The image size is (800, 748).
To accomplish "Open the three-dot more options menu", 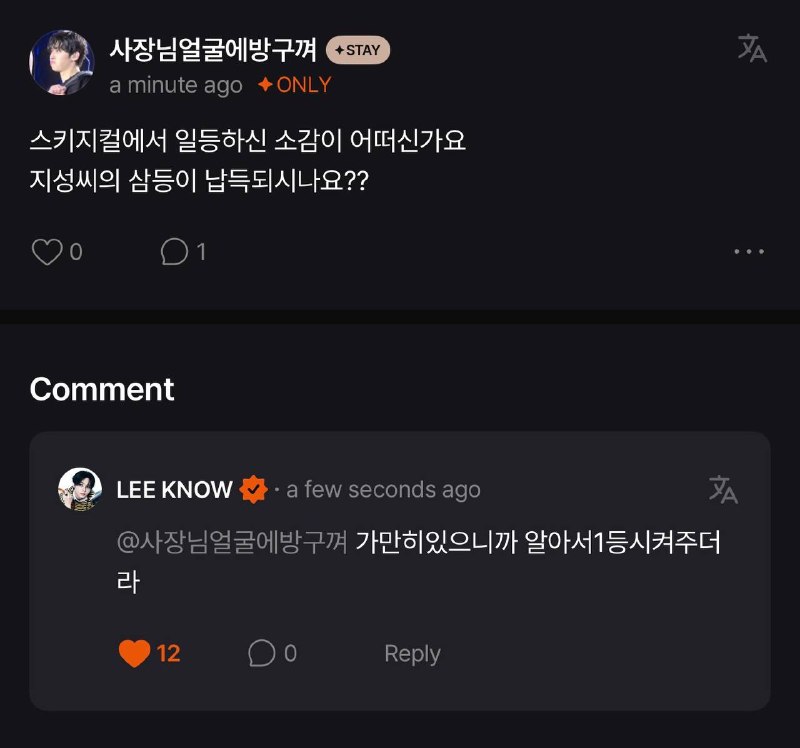I will [x=748, y=252].
